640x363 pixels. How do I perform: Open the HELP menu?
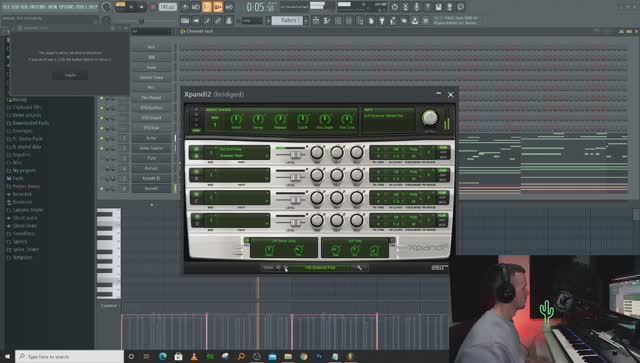pos(93,7)
